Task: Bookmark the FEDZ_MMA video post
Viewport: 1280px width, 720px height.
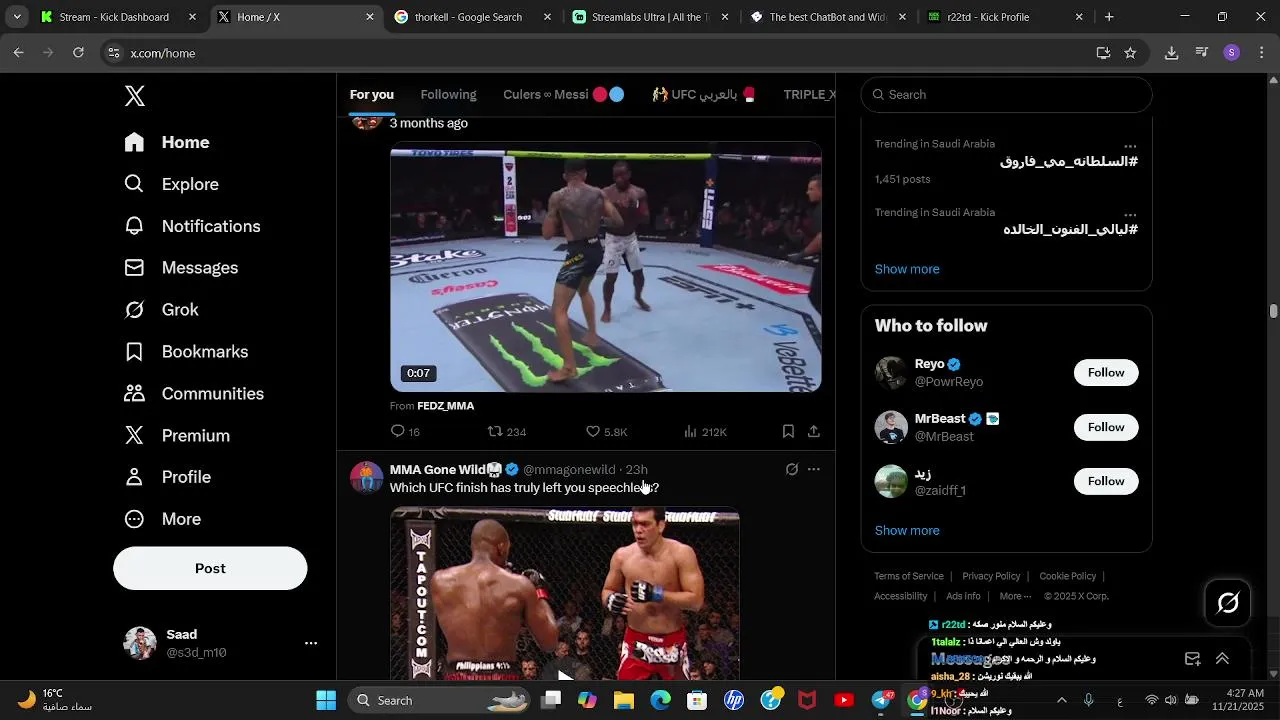Action: point(788,431)
